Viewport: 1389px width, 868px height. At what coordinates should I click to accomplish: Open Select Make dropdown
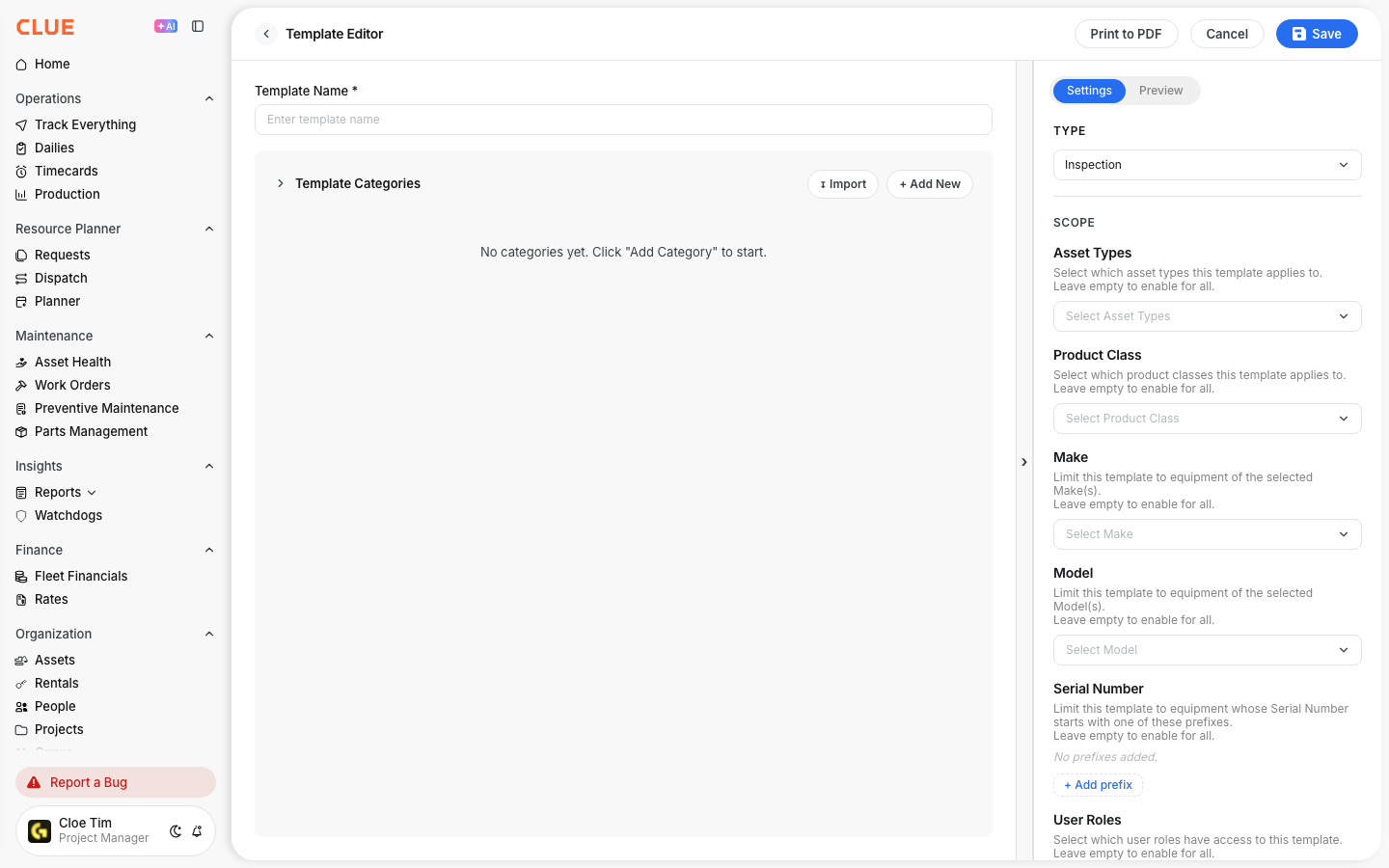[x=1207, y=534]
